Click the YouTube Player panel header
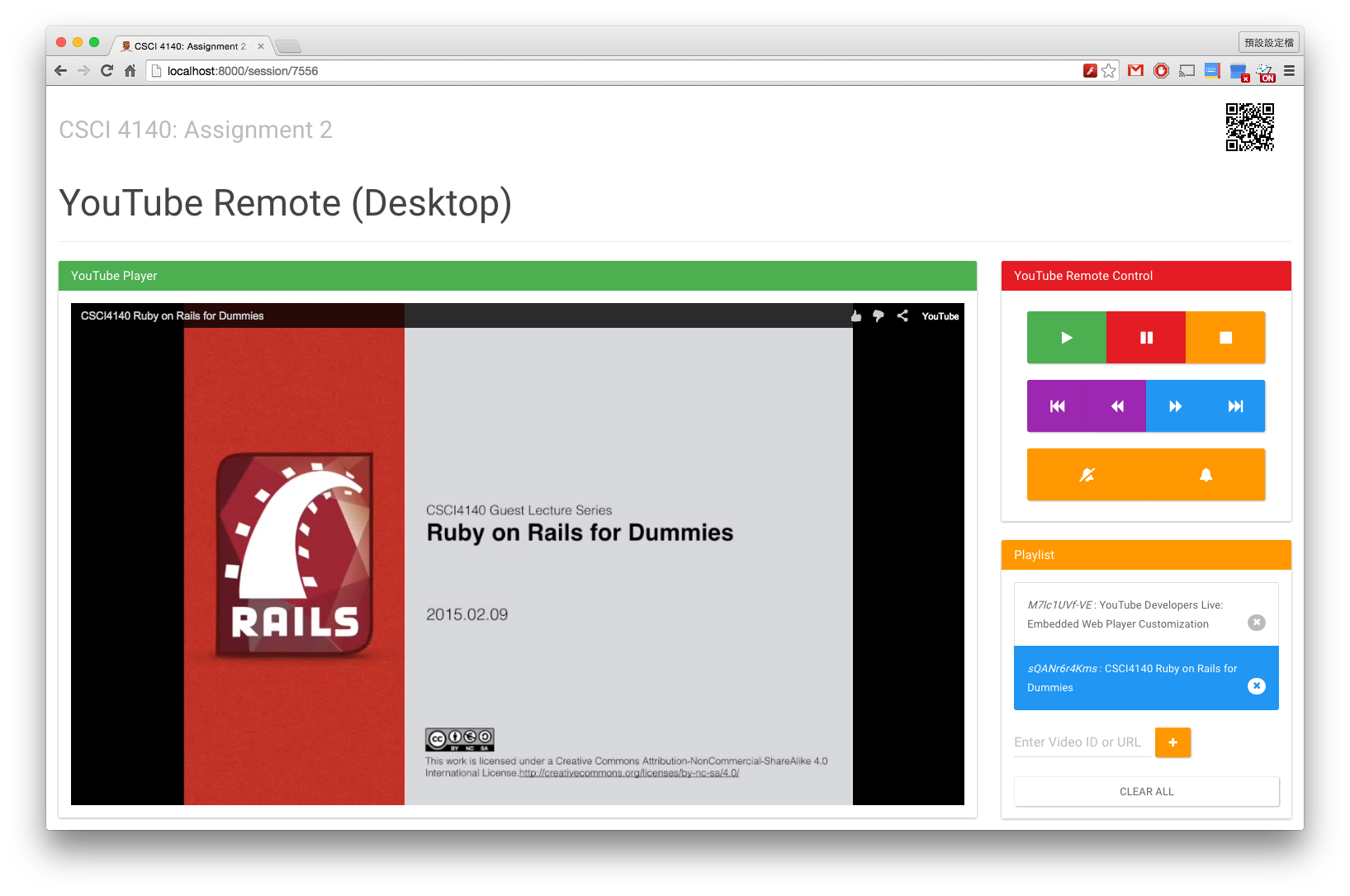 click(518, 276)
